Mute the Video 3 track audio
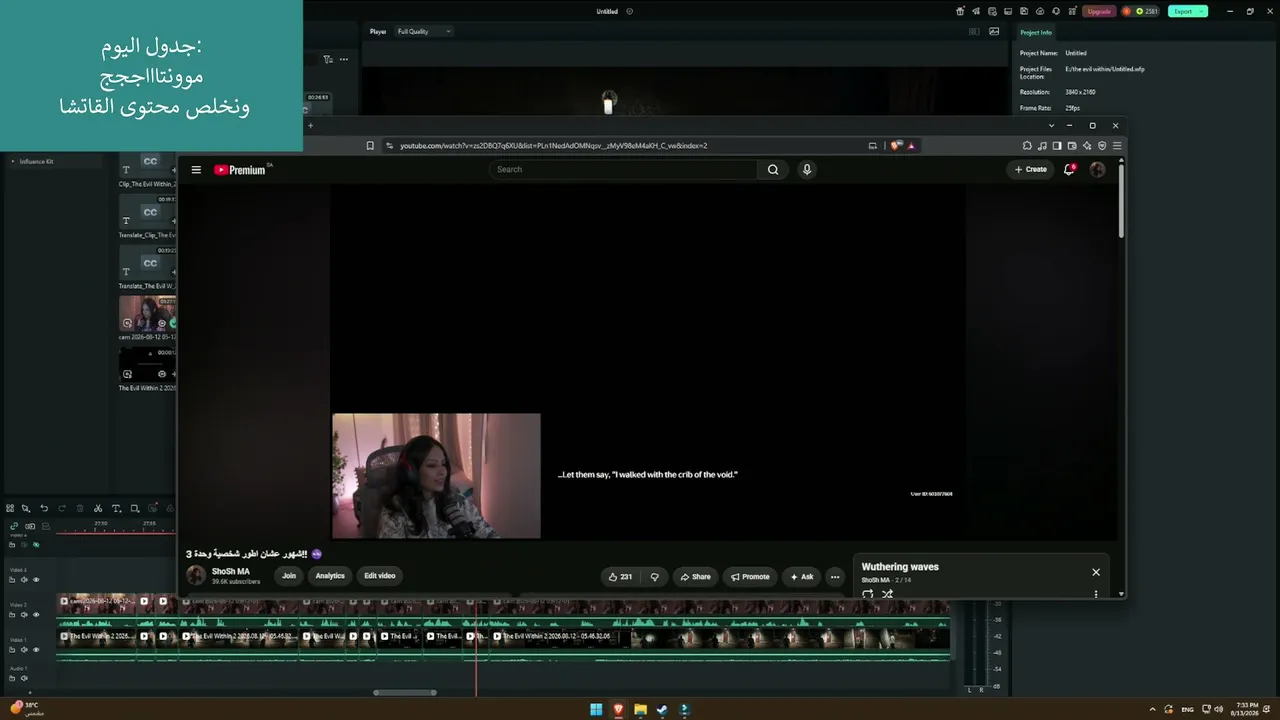Image resolution: width=1280 pixels, height=720 pixels. pos(24,580)
